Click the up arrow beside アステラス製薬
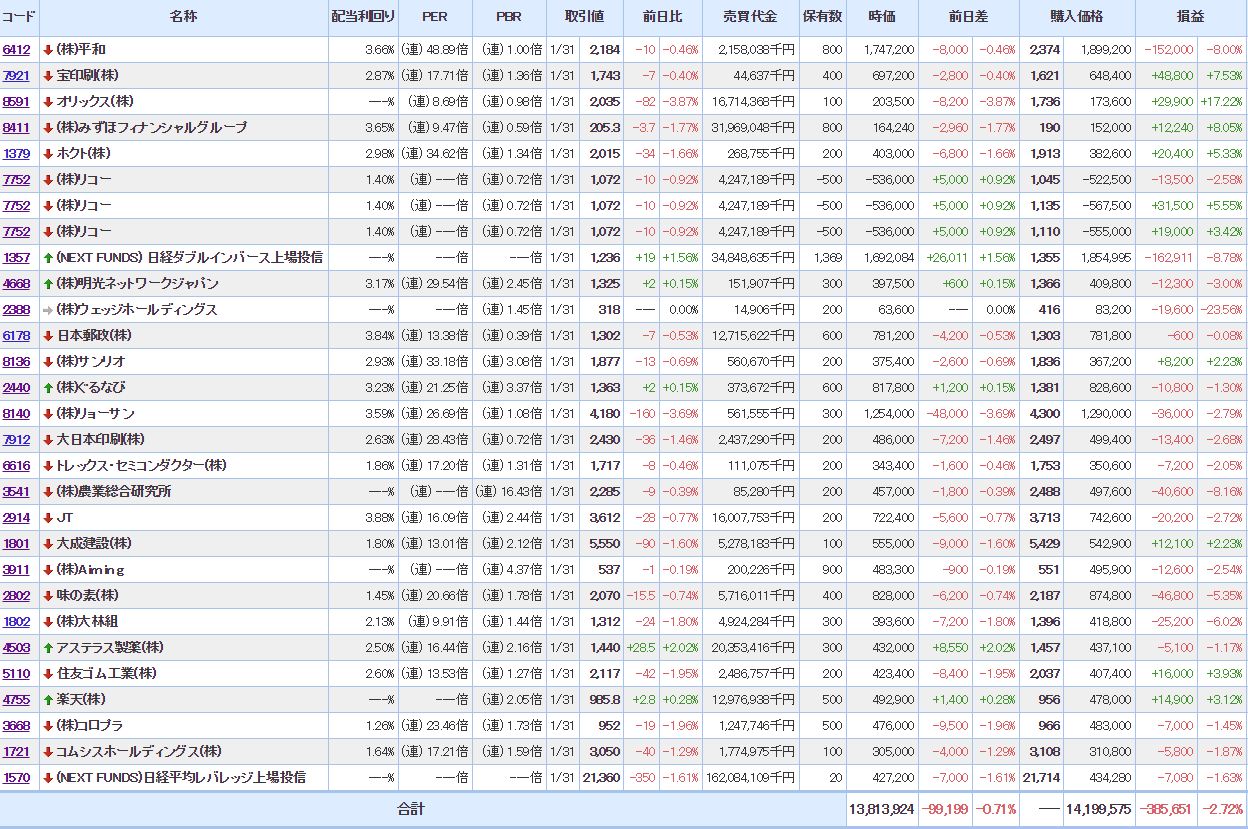Screen dimensions: 1248x829 pyautogui.click(x=48, y=648)
